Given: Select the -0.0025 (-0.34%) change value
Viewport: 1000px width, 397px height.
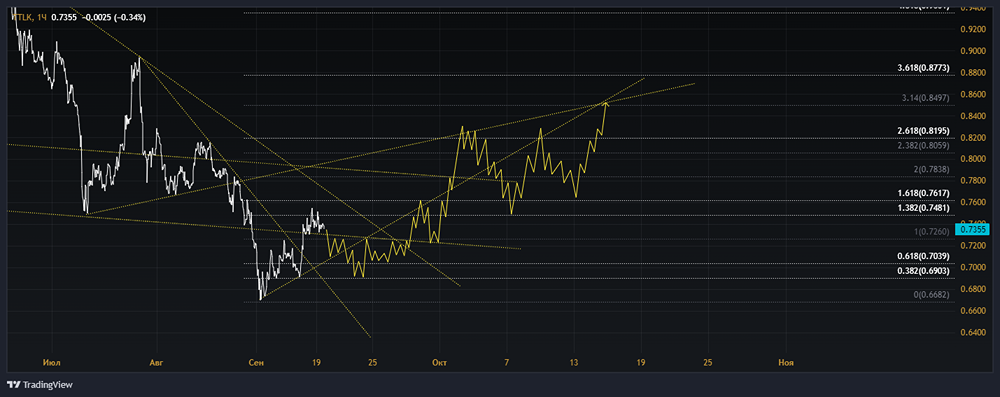Looking at the screenshot, I should coord(114,17).
